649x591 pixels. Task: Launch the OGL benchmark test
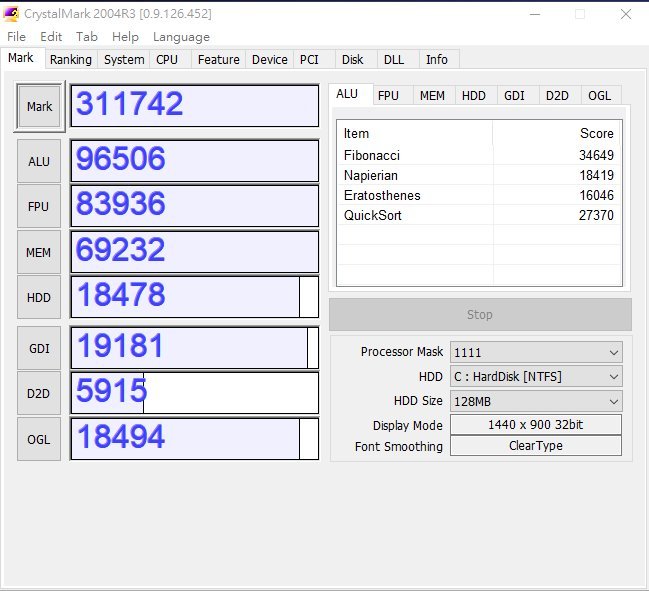point(40,439)
